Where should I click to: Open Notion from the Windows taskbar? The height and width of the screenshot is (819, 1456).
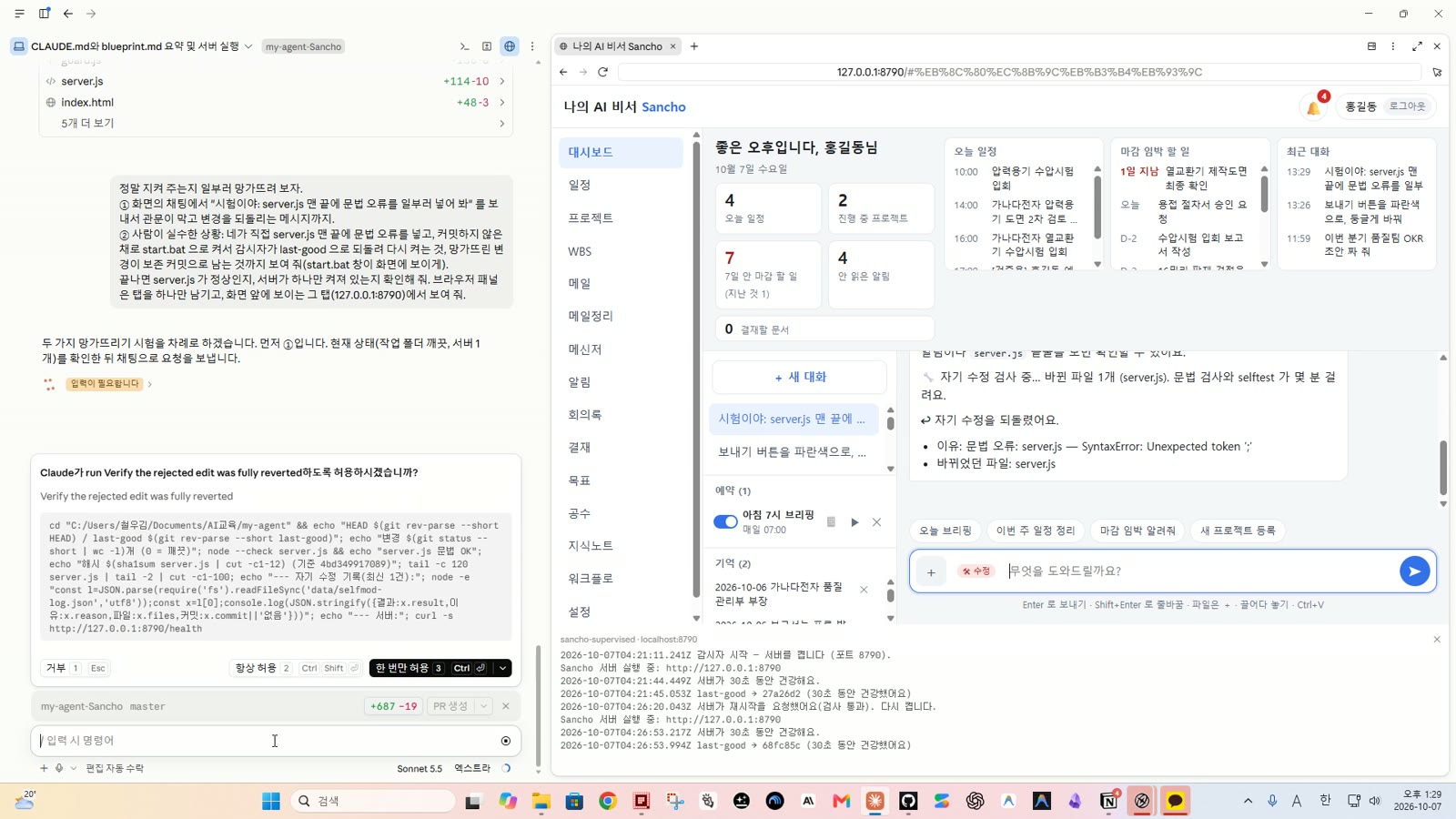pos(1108,801)
